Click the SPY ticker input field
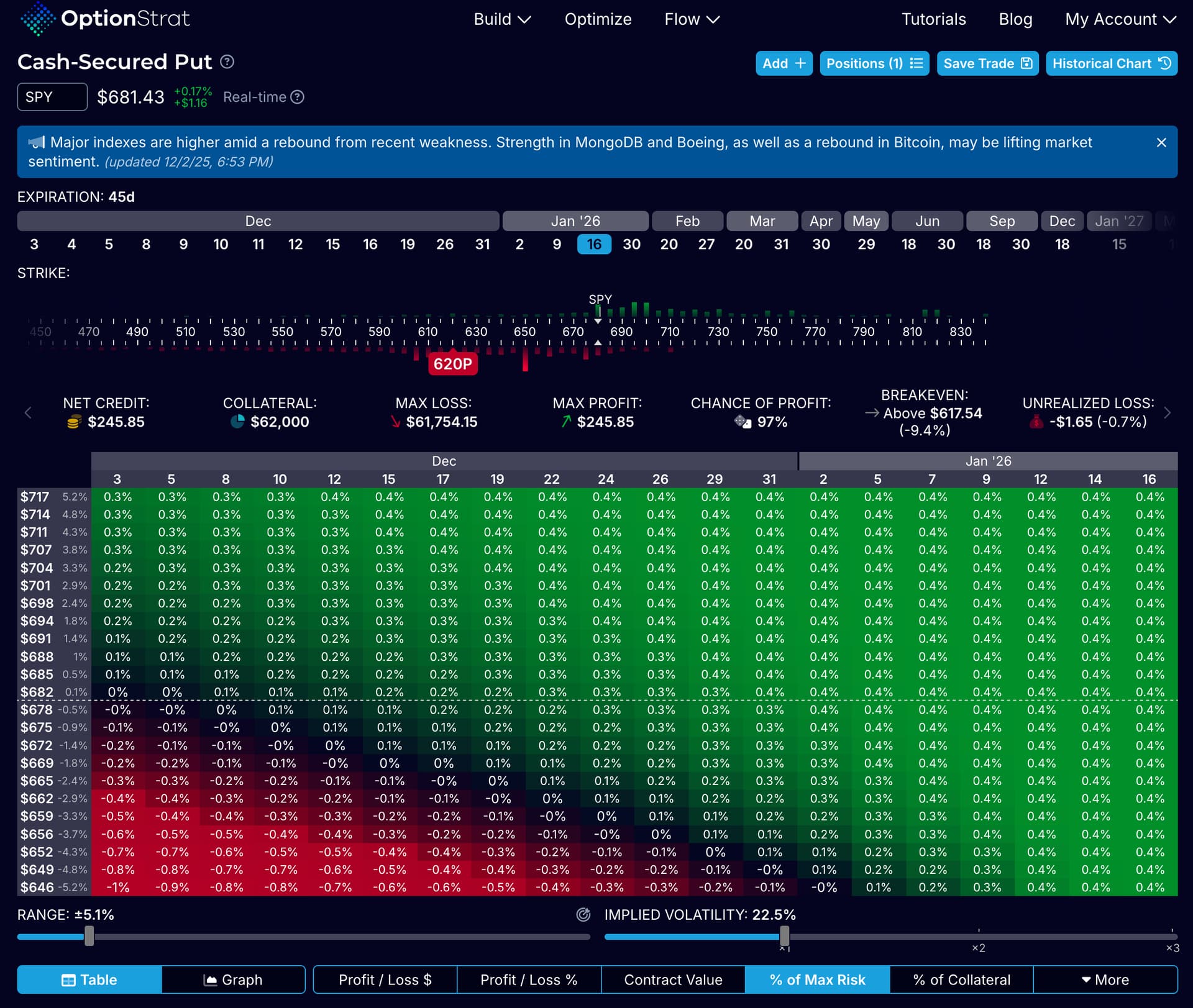This screenshot has height=1008, width=1193. [x=52, y=97]
